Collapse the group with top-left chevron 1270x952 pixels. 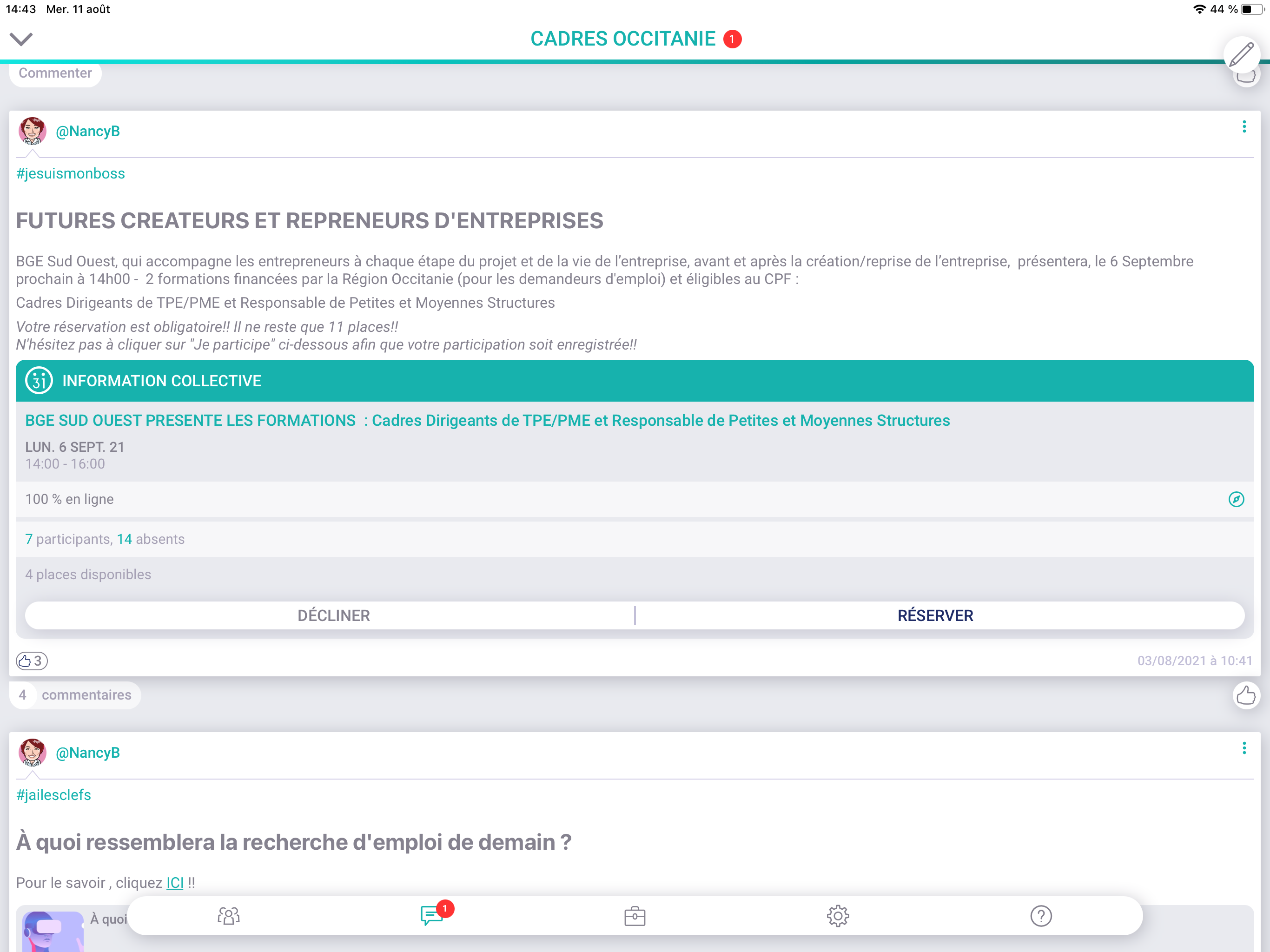21,39
